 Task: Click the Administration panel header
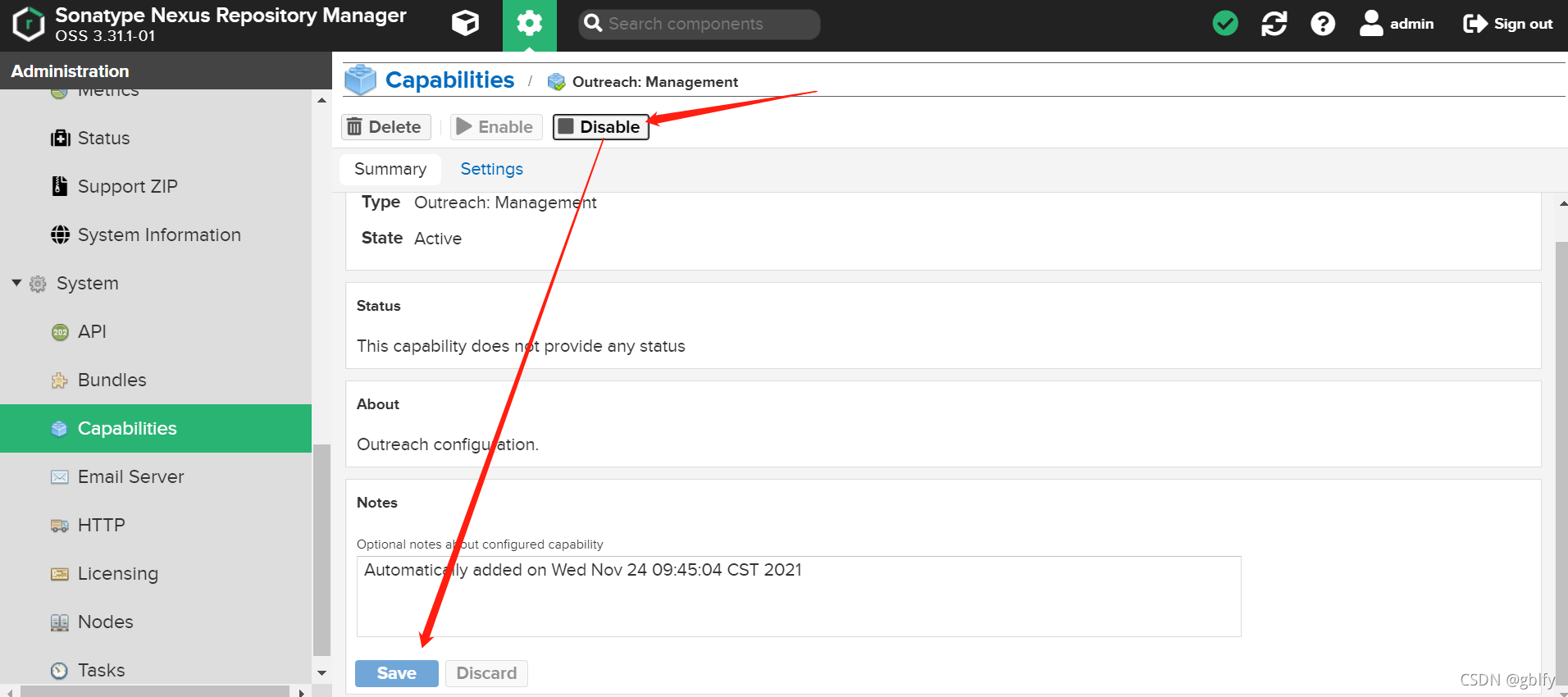click(x=166, y=71)
